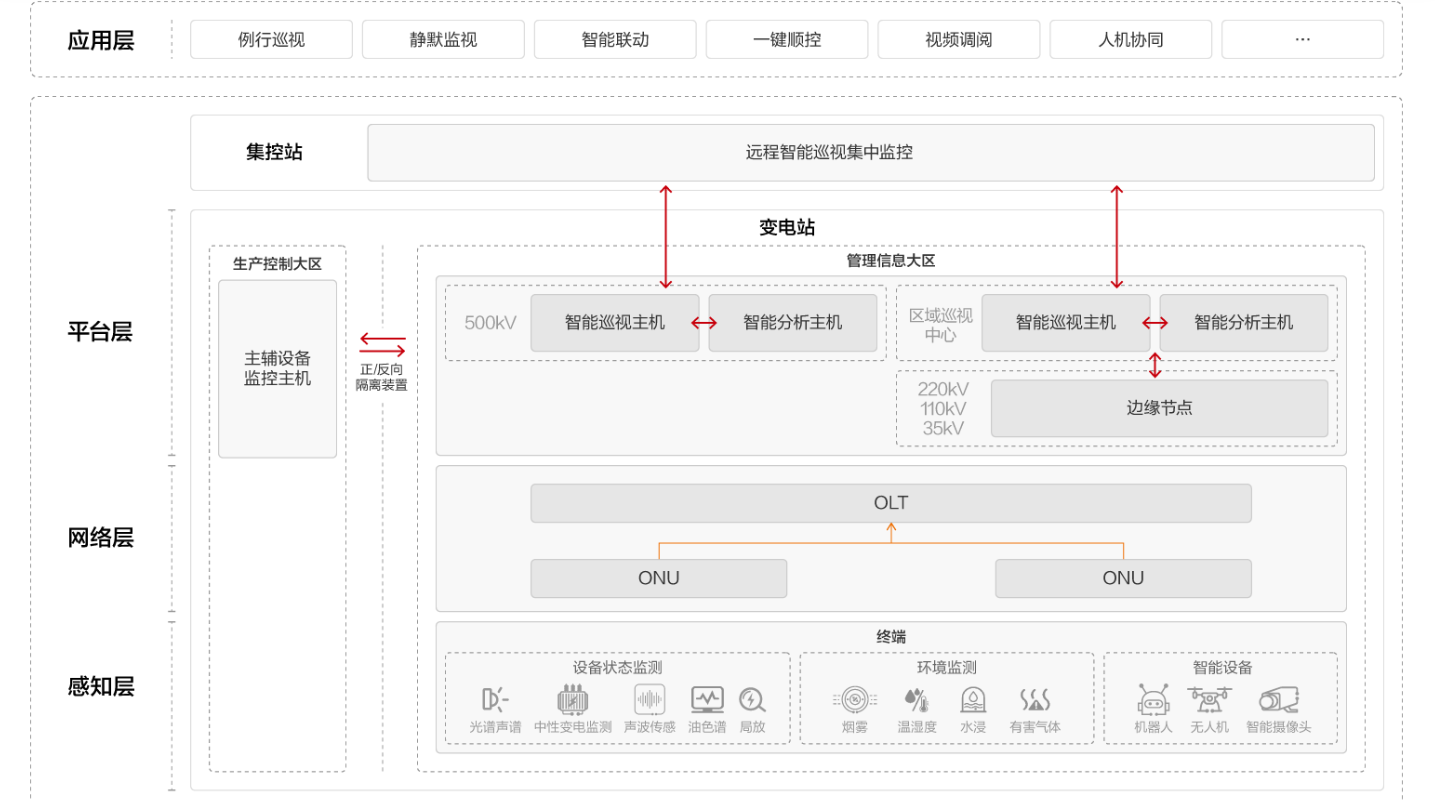Select the OLT network block
The width and height of the screenshot is (1439, 801).
click(890, 503)
